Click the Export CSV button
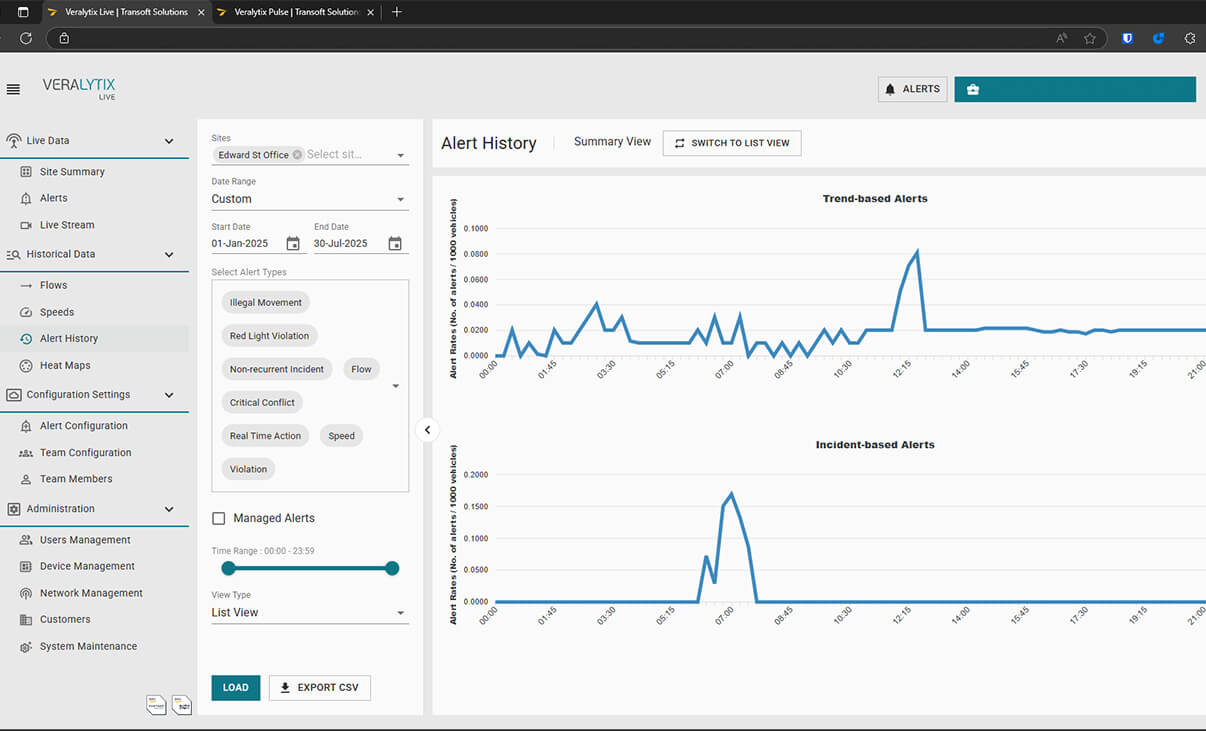Viewport: 1206px width, 731px height. [x=320, y=688]
